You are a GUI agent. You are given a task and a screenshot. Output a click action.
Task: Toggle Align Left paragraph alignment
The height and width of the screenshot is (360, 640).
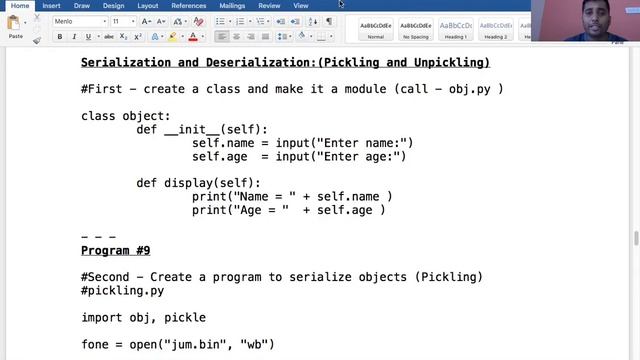tap(222, 37)
